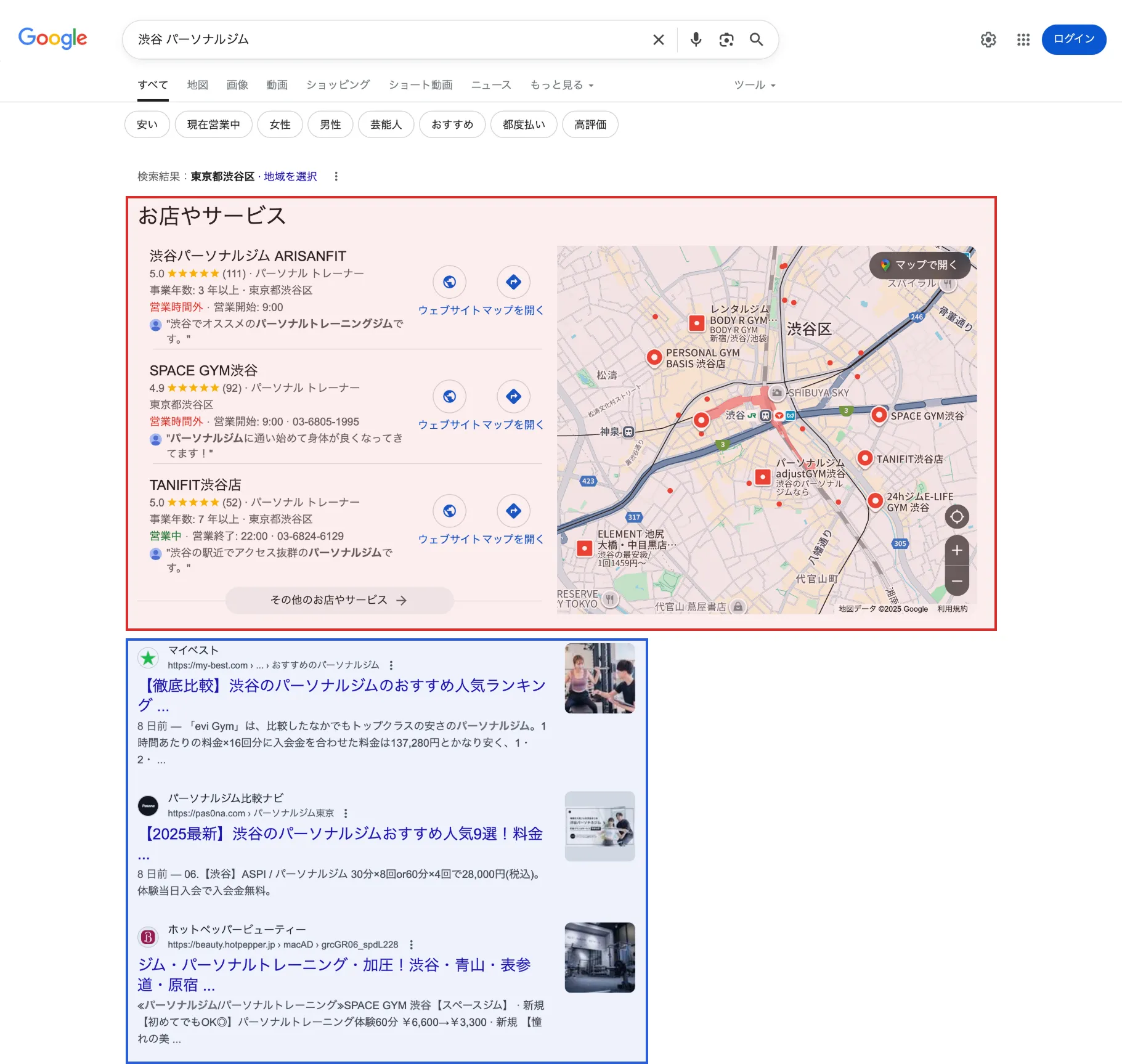Open ARISANFIT directions map icon

514,282
